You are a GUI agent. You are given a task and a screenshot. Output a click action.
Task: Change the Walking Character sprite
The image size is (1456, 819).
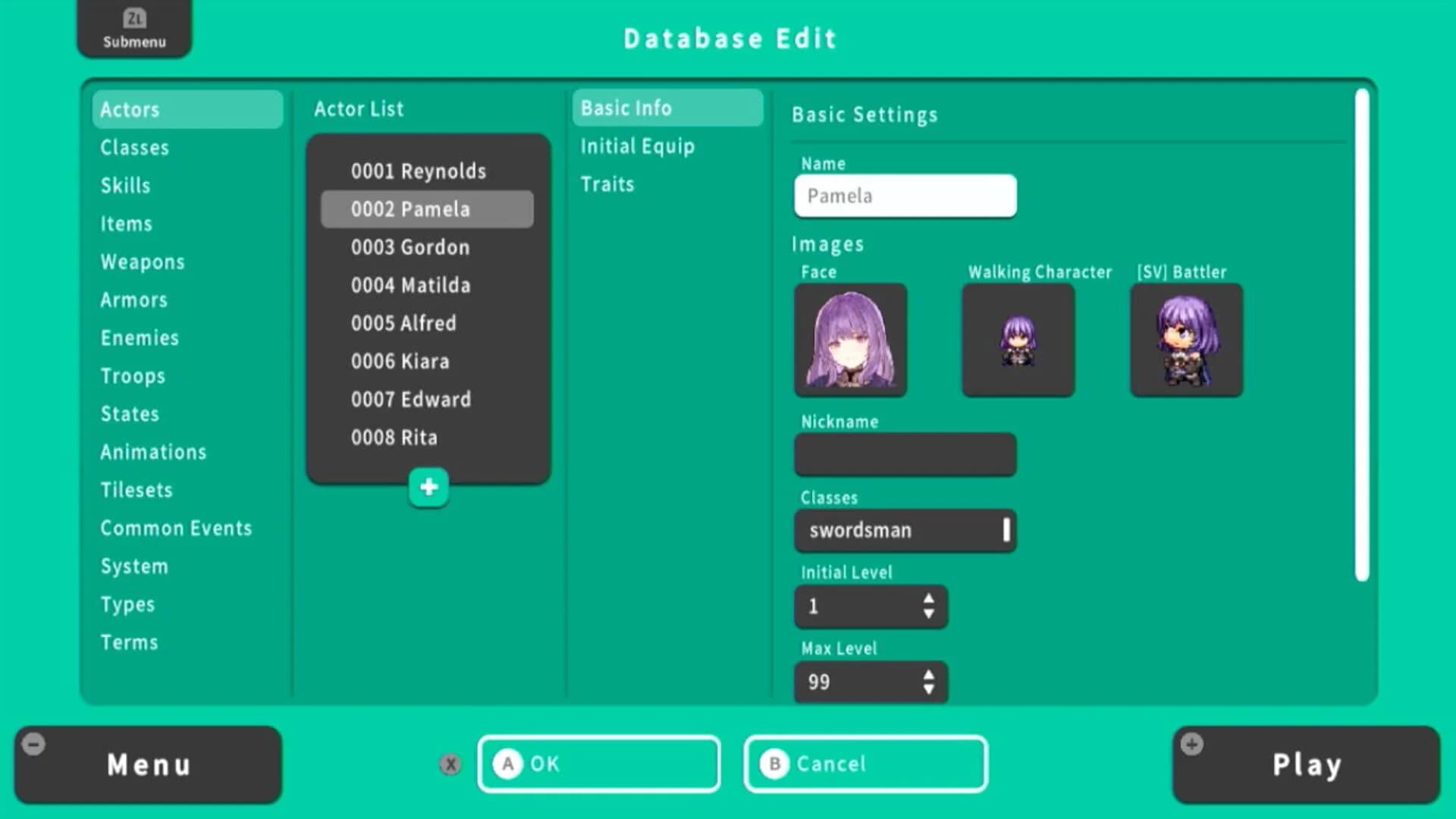1017,340
